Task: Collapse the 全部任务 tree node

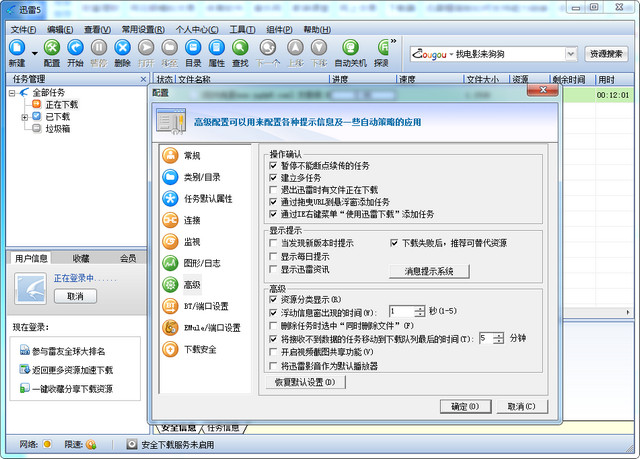Action: pos(12,93)
